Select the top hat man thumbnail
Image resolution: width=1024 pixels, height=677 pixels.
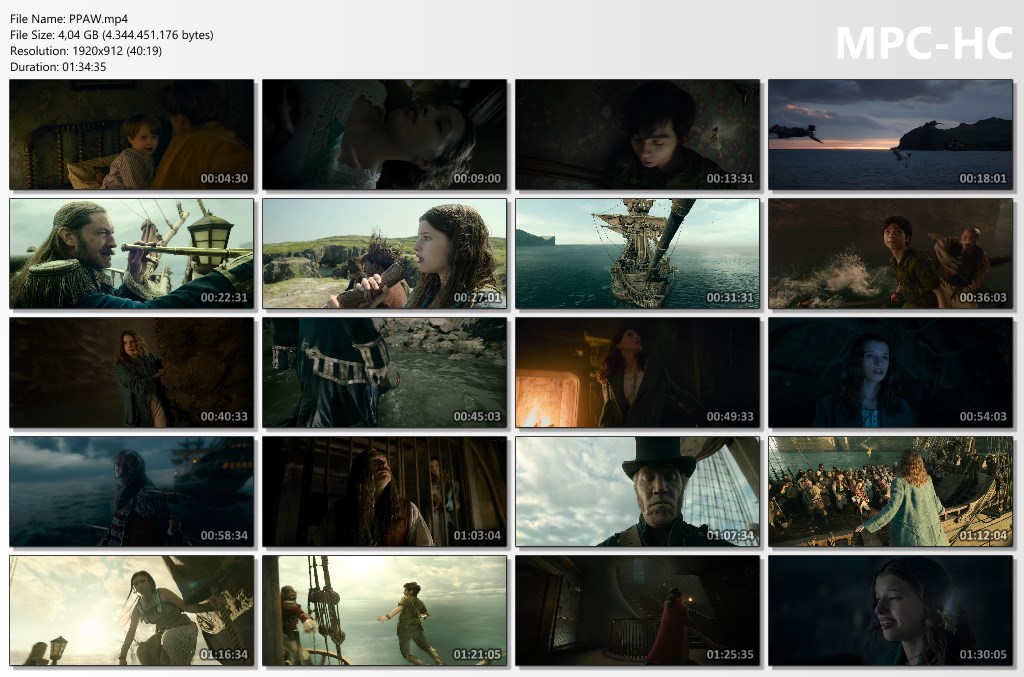[x=637, y=492]
